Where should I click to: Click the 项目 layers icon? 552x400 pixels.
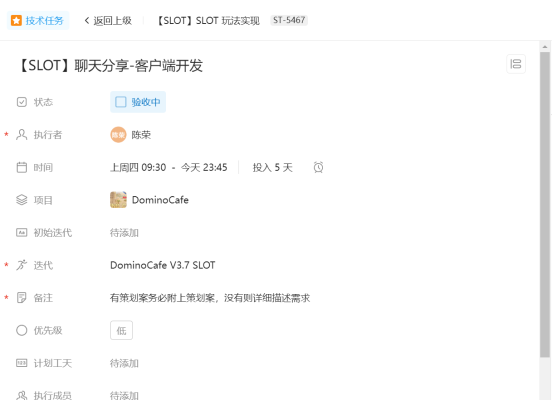coord(22,200)
